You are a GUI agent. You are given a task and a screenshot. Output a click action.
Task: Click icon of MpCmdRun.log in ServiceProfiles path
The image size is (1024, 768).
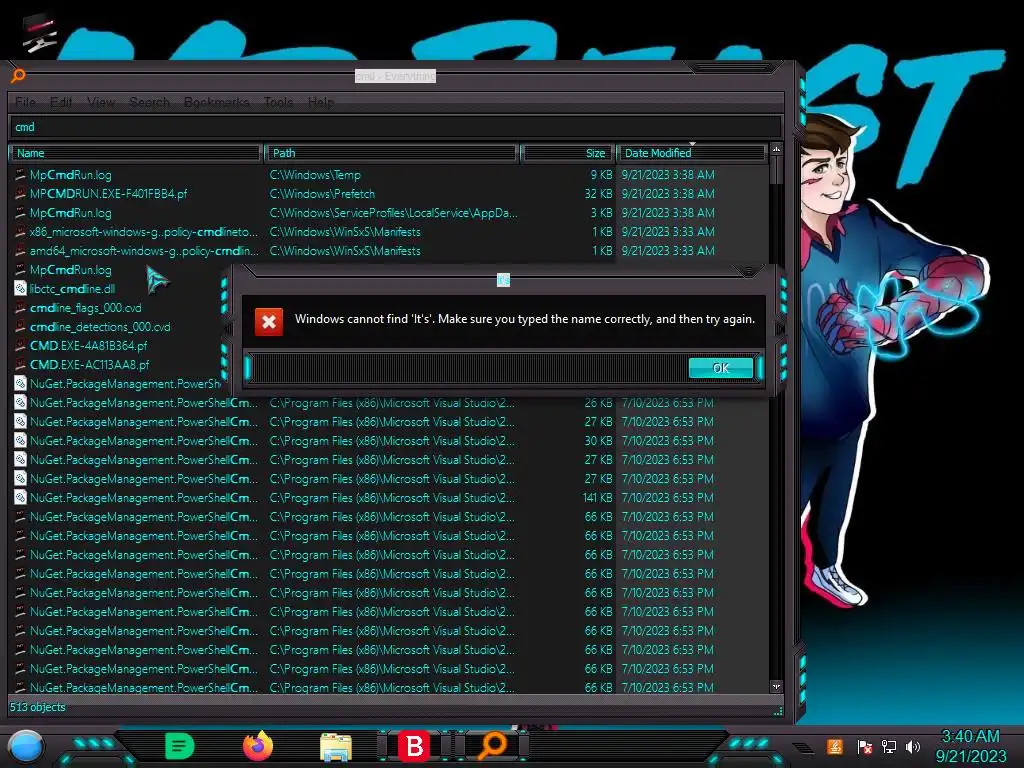20,213
